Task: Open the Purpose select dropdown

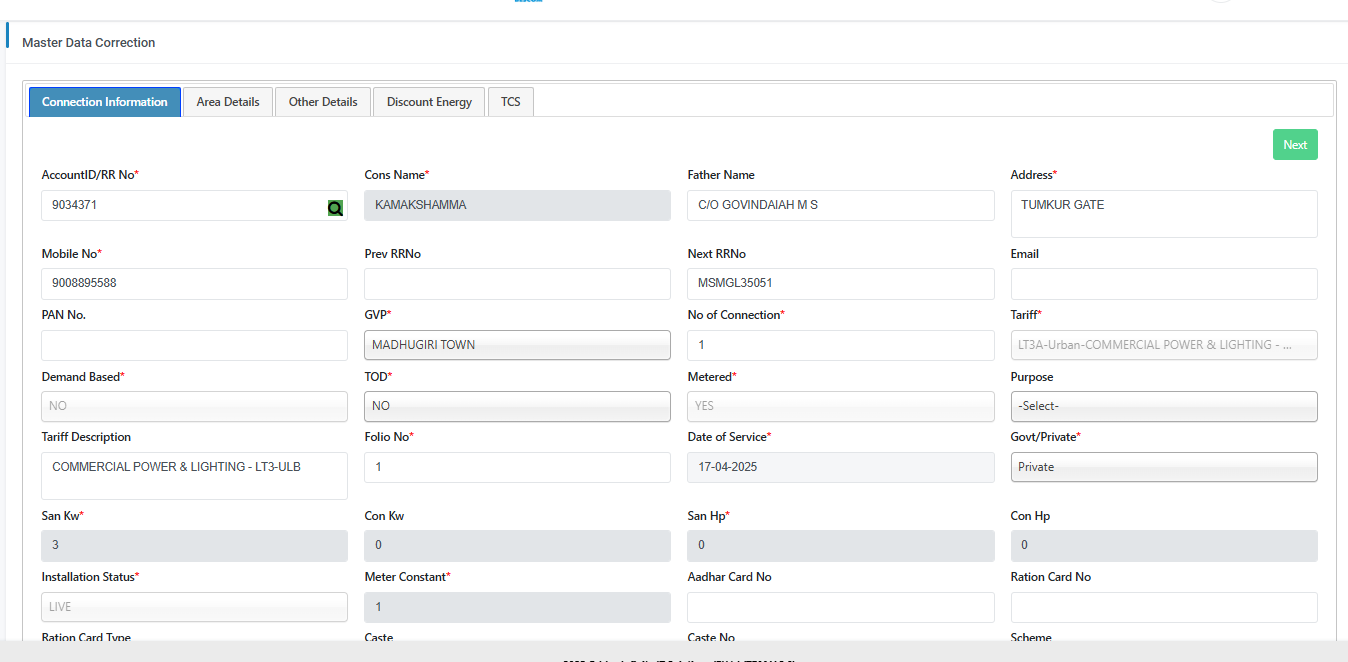Action: coord(1163,407)
